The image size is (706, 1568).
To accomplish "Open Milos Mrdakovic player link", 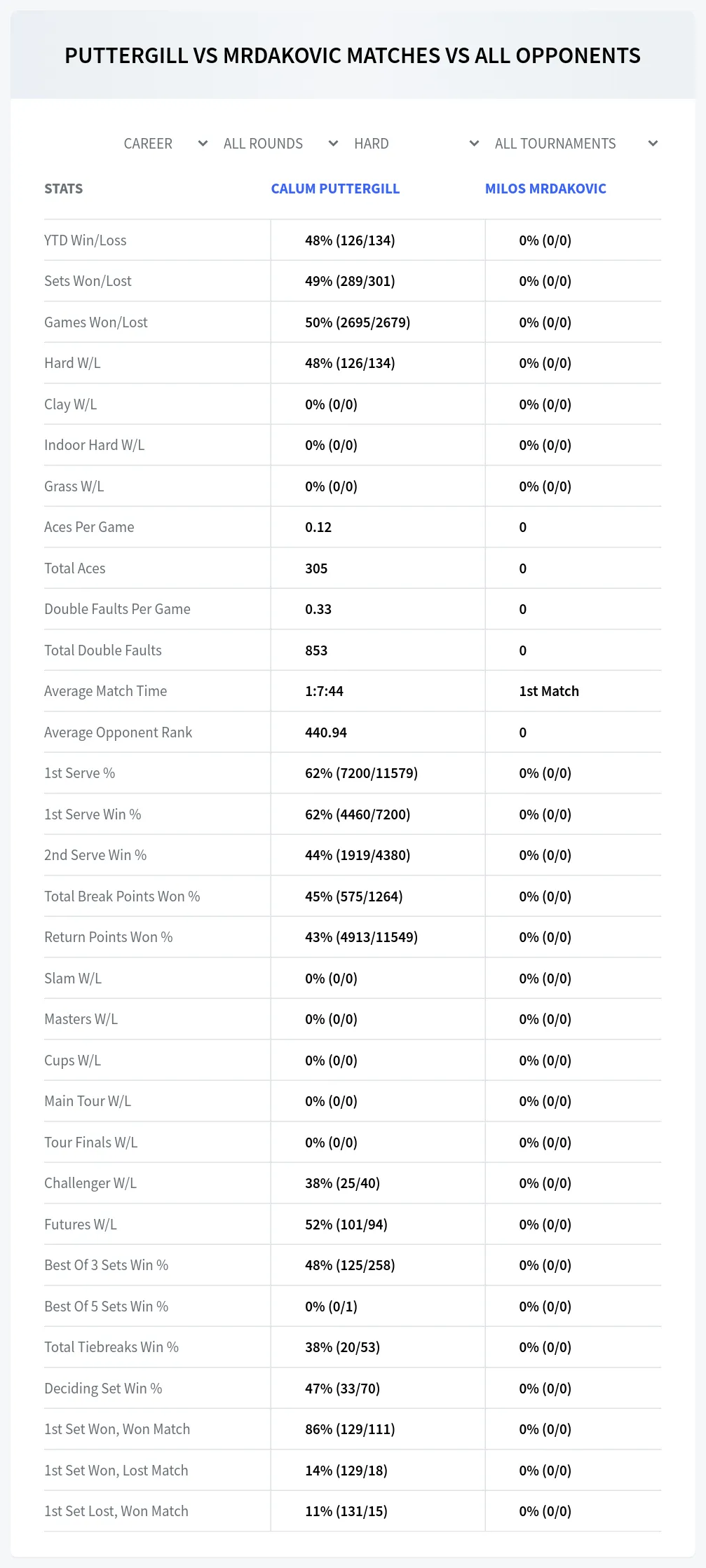I will 545,189.
